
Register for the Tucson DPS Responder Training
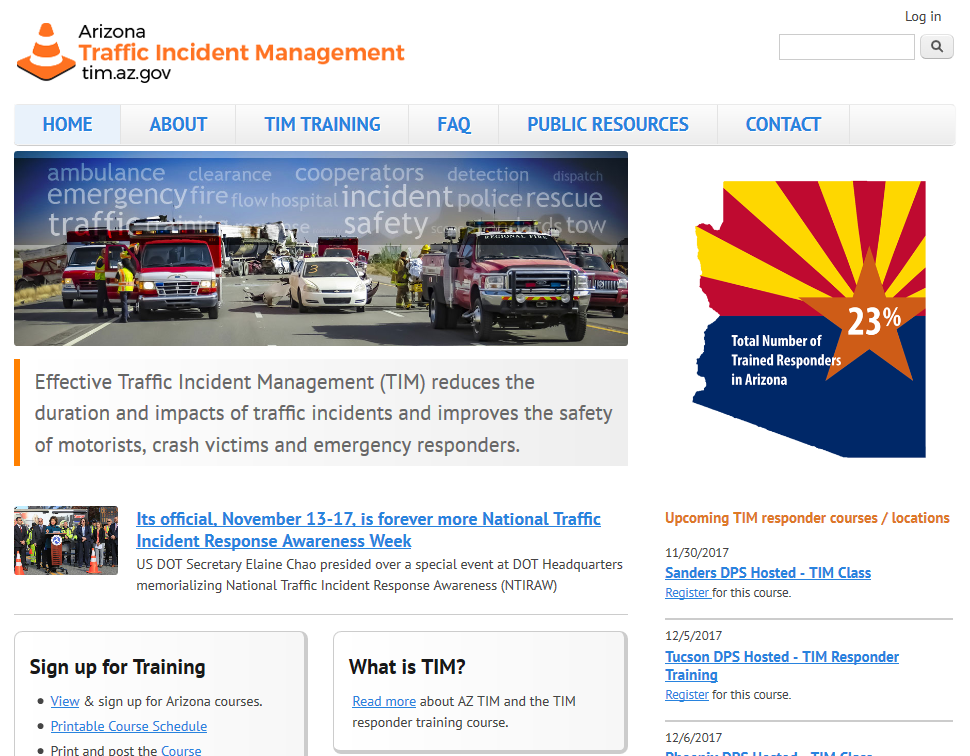[686, 694]
